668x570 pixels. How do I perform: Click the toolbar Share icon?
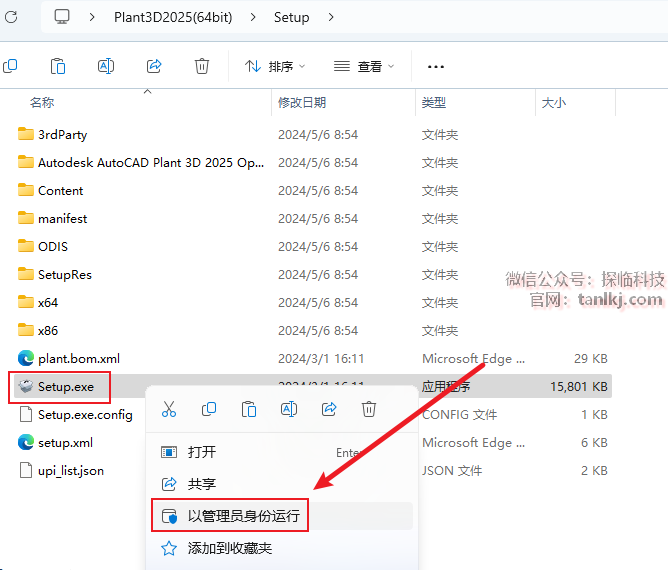[154, 66]
